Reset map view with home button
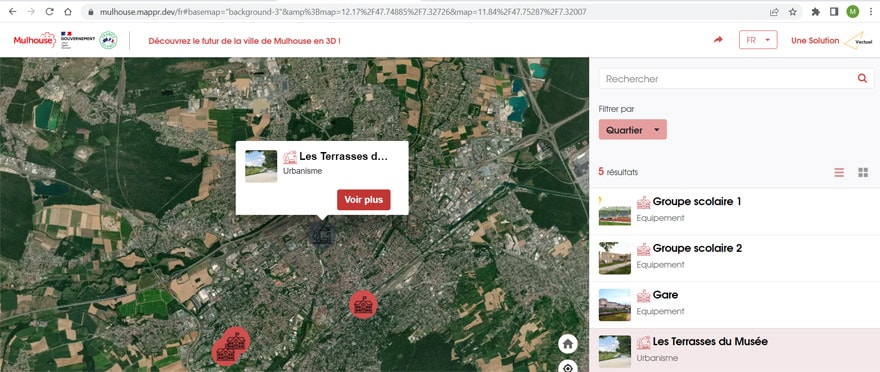The height and width of the screenshot is (372, 880). 568,343
